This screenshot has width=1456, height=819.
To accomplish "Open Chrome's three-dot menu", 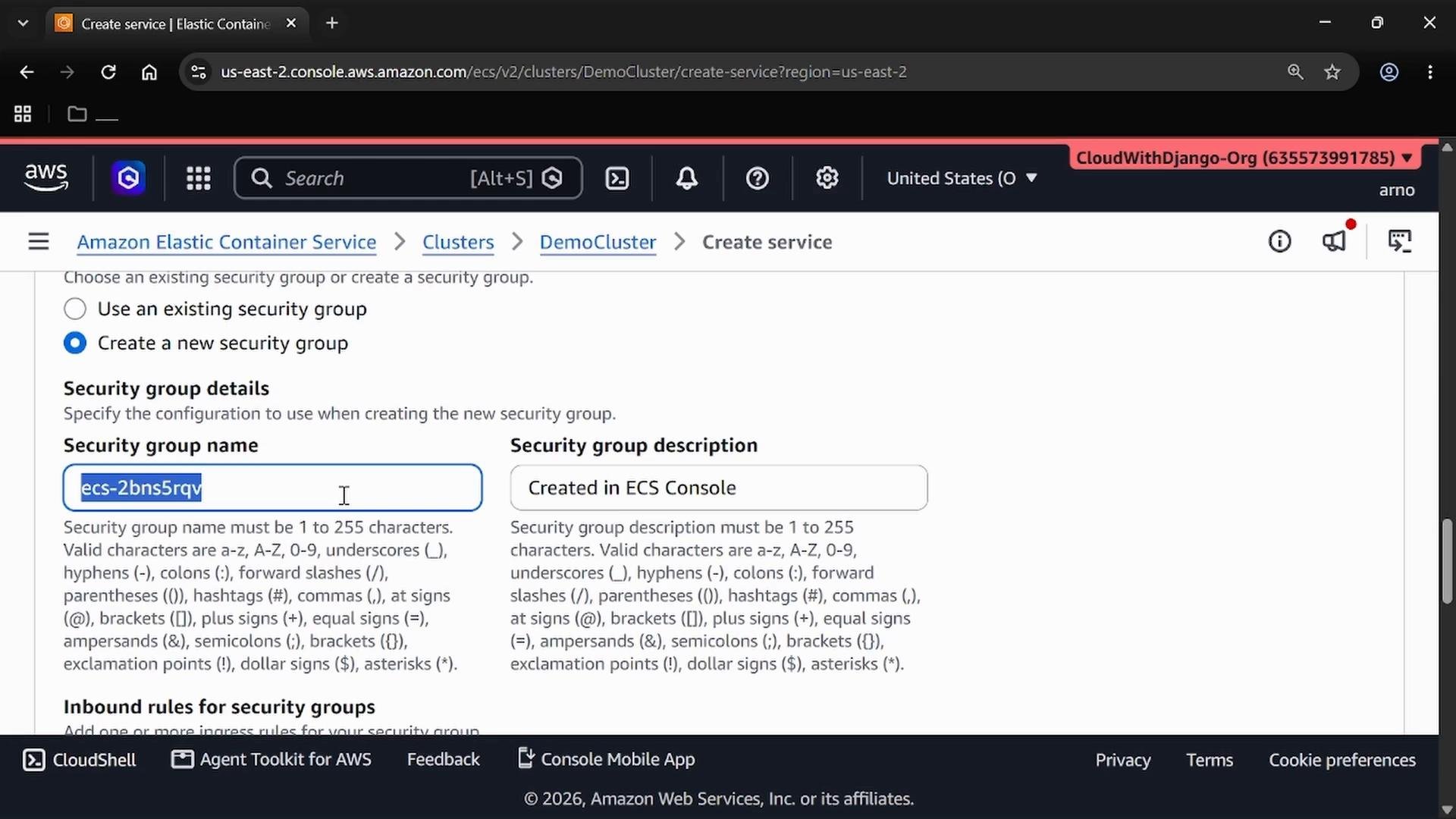I will pyautogui.click(x=1430, y=72).
